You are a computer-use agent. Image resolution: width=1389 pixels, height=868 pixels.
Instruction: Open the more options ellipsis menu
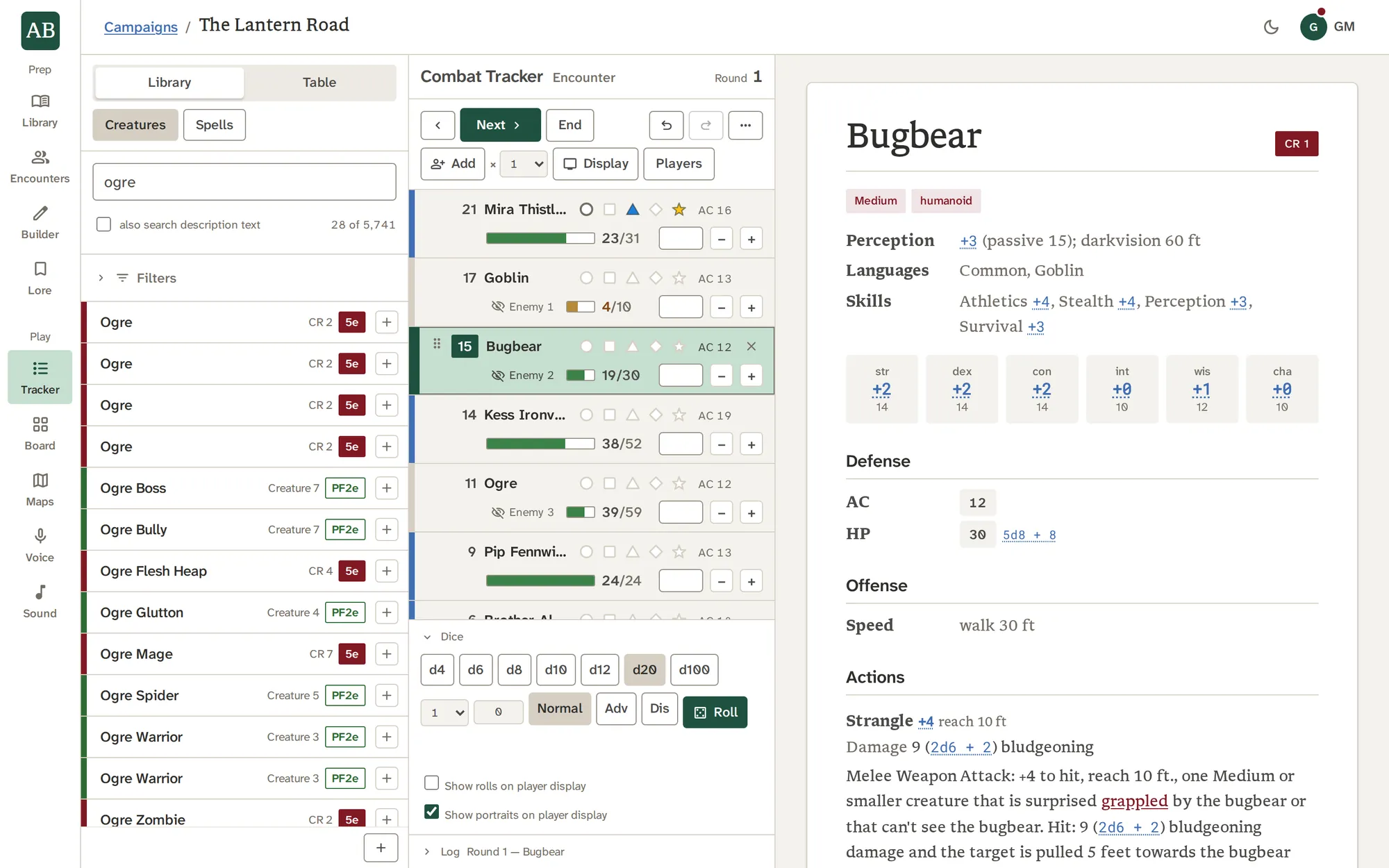click(x=745, y=125)
